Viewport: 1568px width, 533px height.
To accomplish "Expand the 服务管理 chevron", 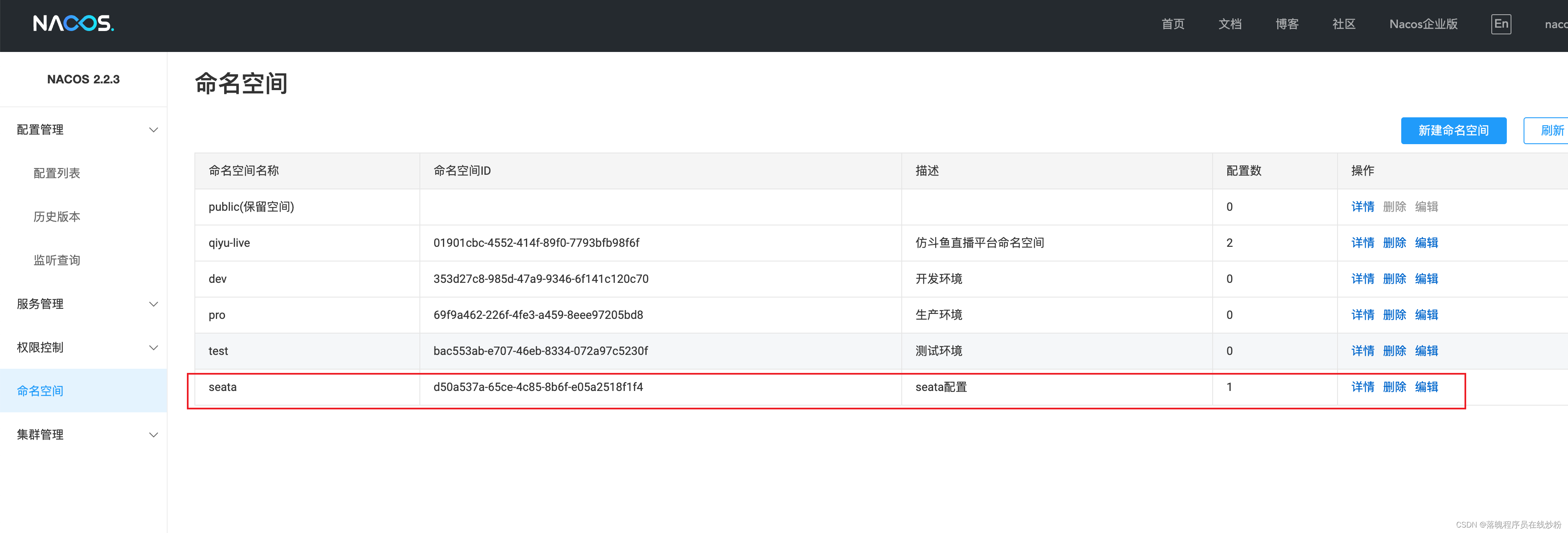I will click(x=153, y=304).
